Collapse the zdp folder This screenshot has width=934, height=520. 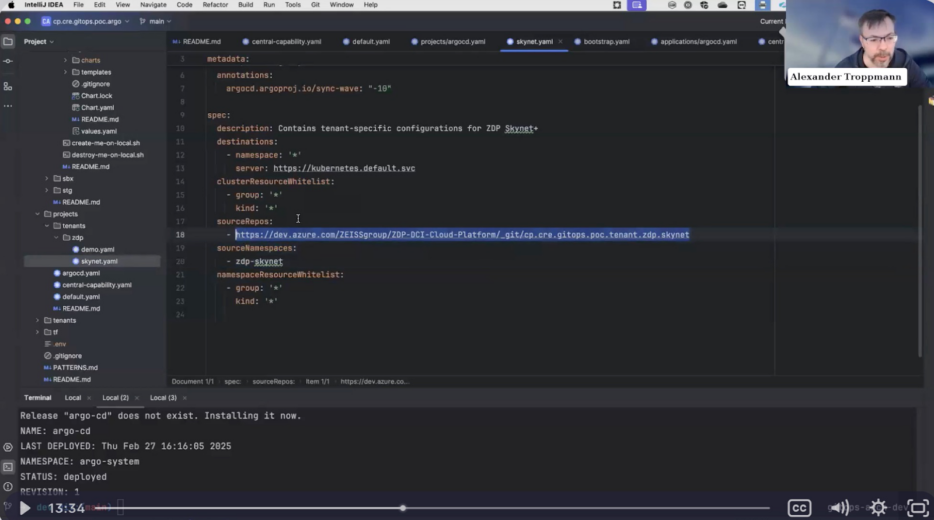pyautogui.click(x=57, y=238)
